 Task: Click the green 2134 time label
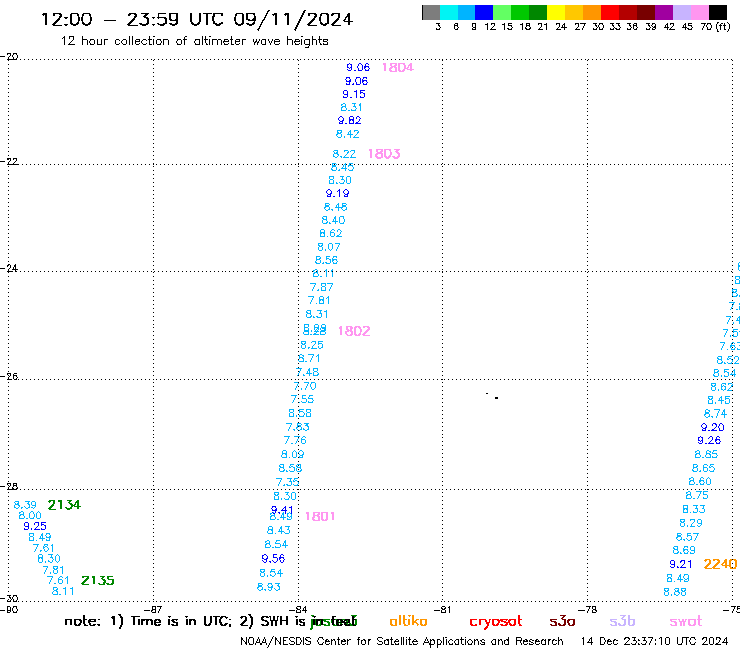[x=64, y=505]
